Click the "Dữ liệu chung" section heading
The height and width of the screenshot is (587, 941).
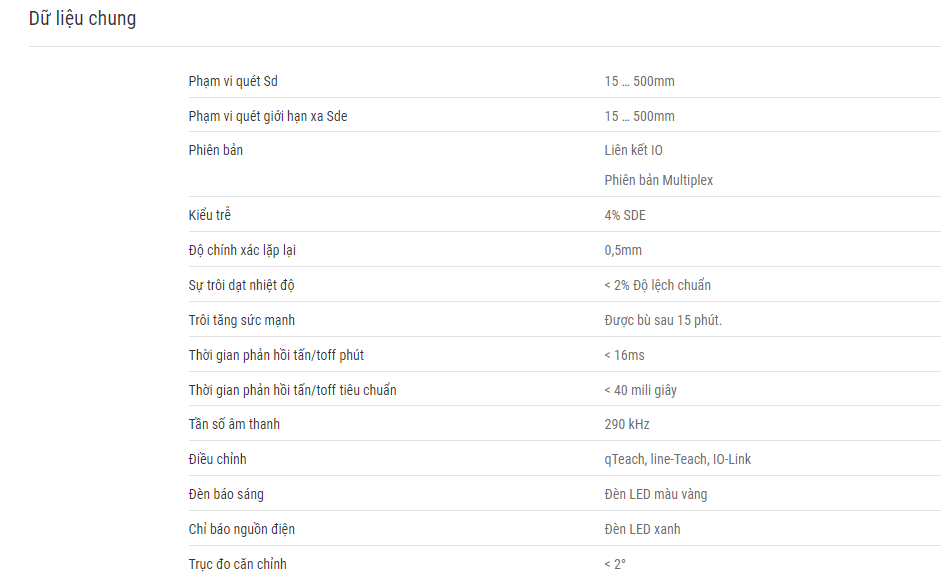(x=82, y=19)
